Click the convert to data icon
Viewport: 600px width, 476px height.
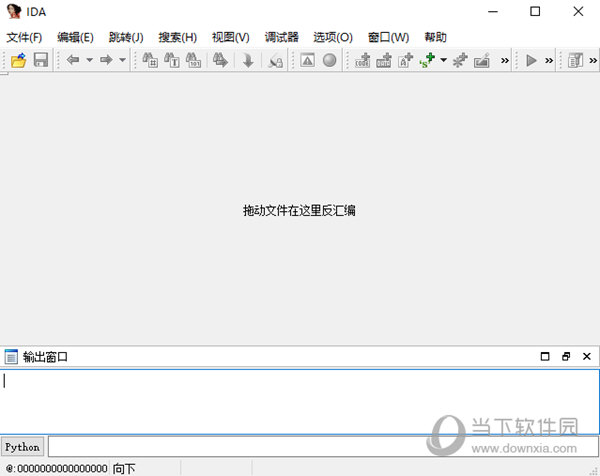[384, 60]
